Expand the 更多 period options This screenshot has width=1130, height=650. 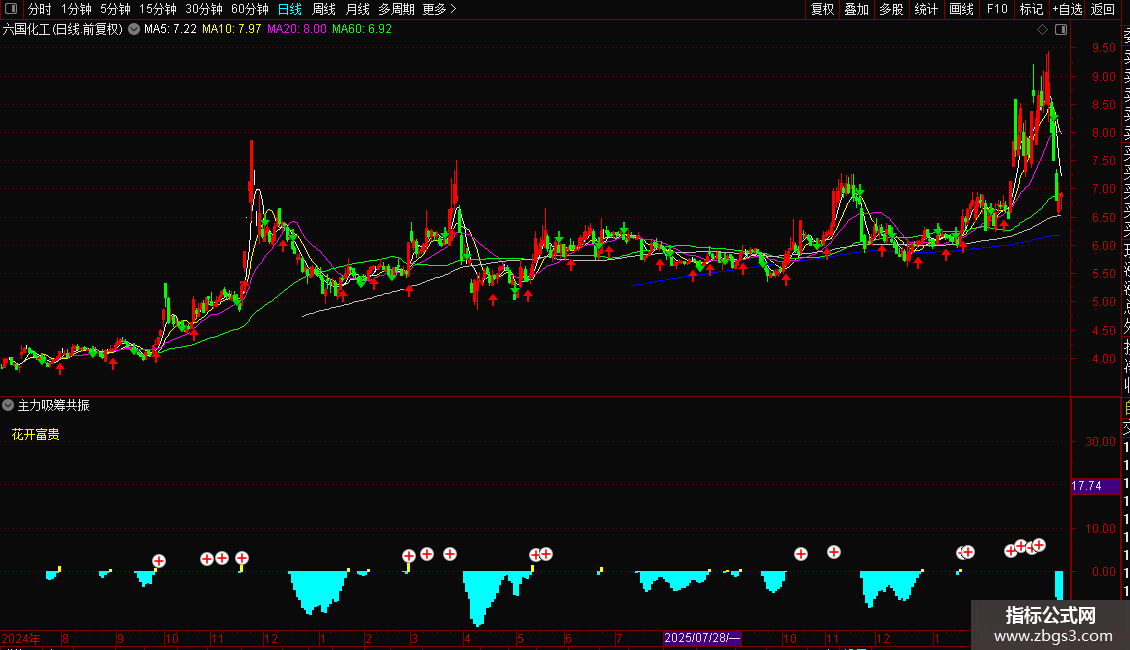(440, 9)
